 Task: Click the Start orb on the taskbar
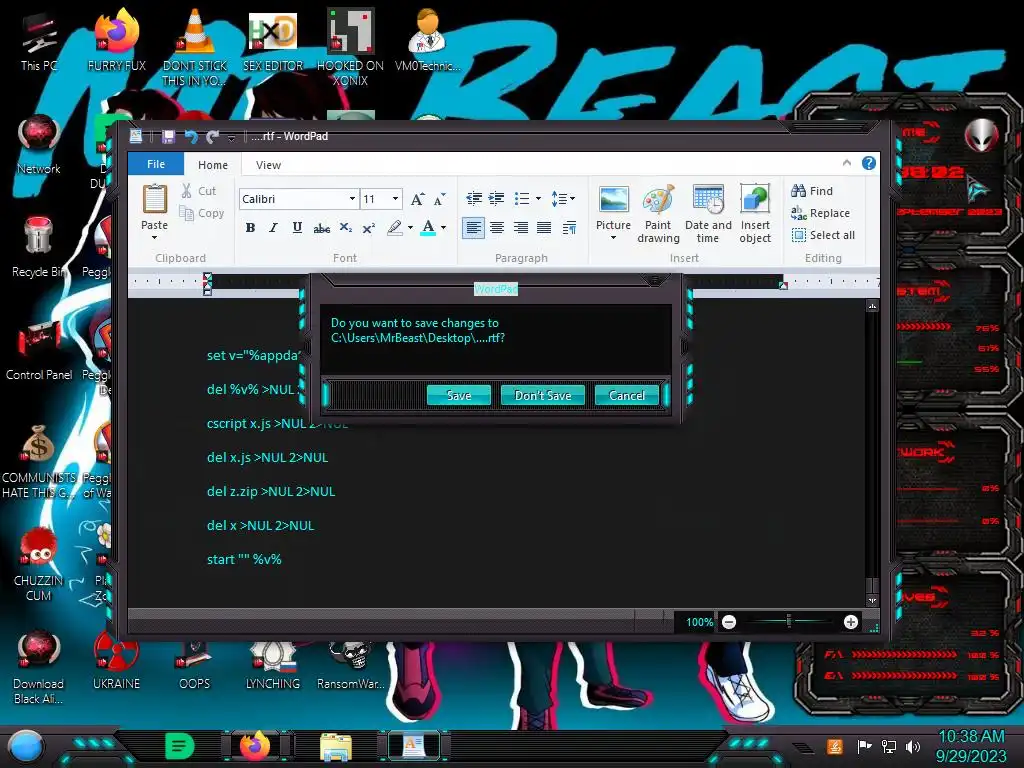25,746
